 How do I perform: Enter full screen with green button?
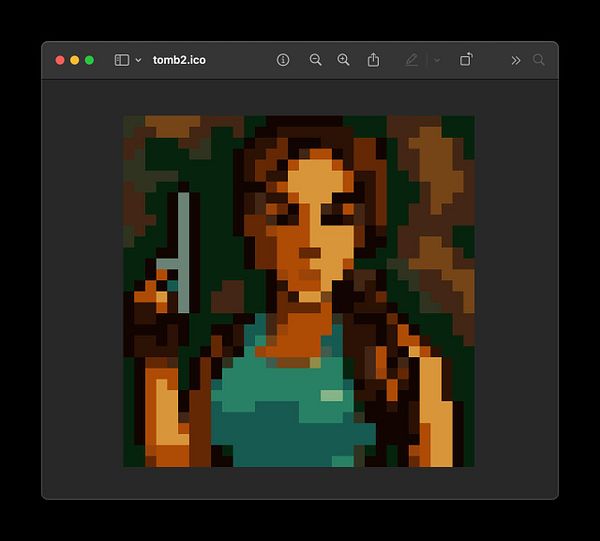[90, 60]
